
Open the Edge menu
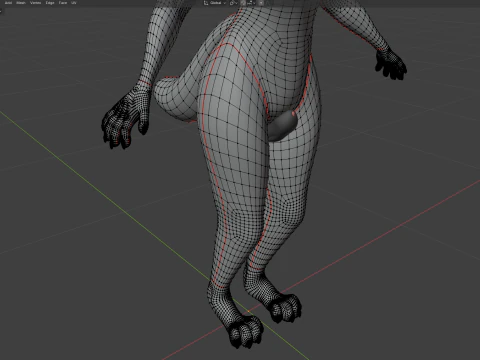click(50, 3)
